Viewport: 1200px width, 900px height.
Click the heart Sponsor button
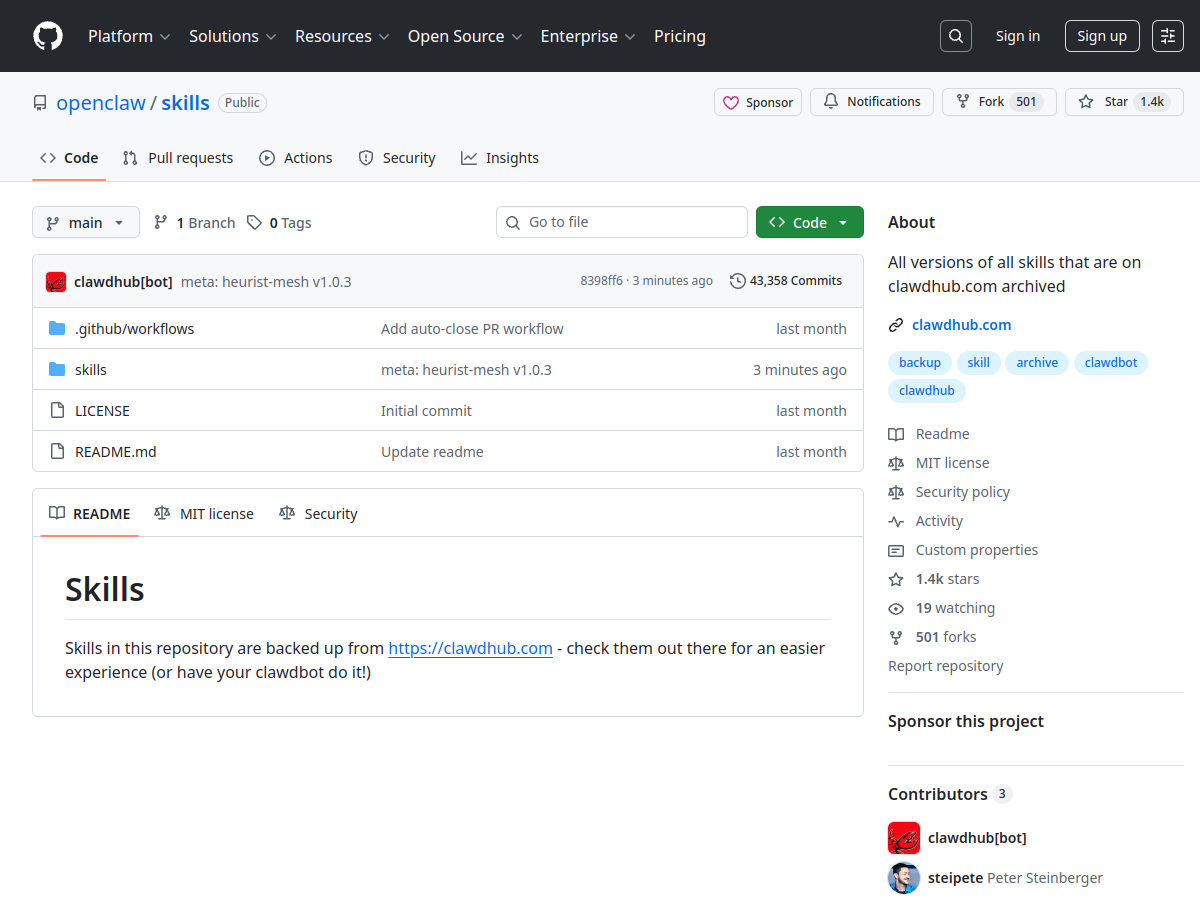point(758,102)
